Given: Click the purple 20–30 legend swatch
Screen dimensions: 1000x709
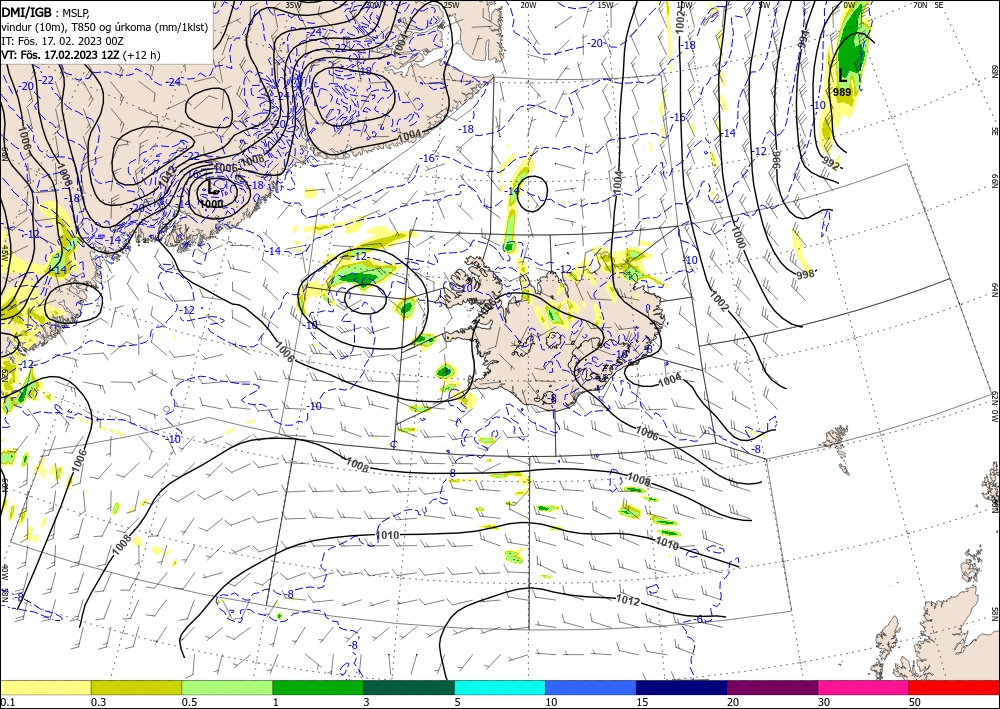Looking at the screenshot, I should pyautogui.click(x=772, y=687).
